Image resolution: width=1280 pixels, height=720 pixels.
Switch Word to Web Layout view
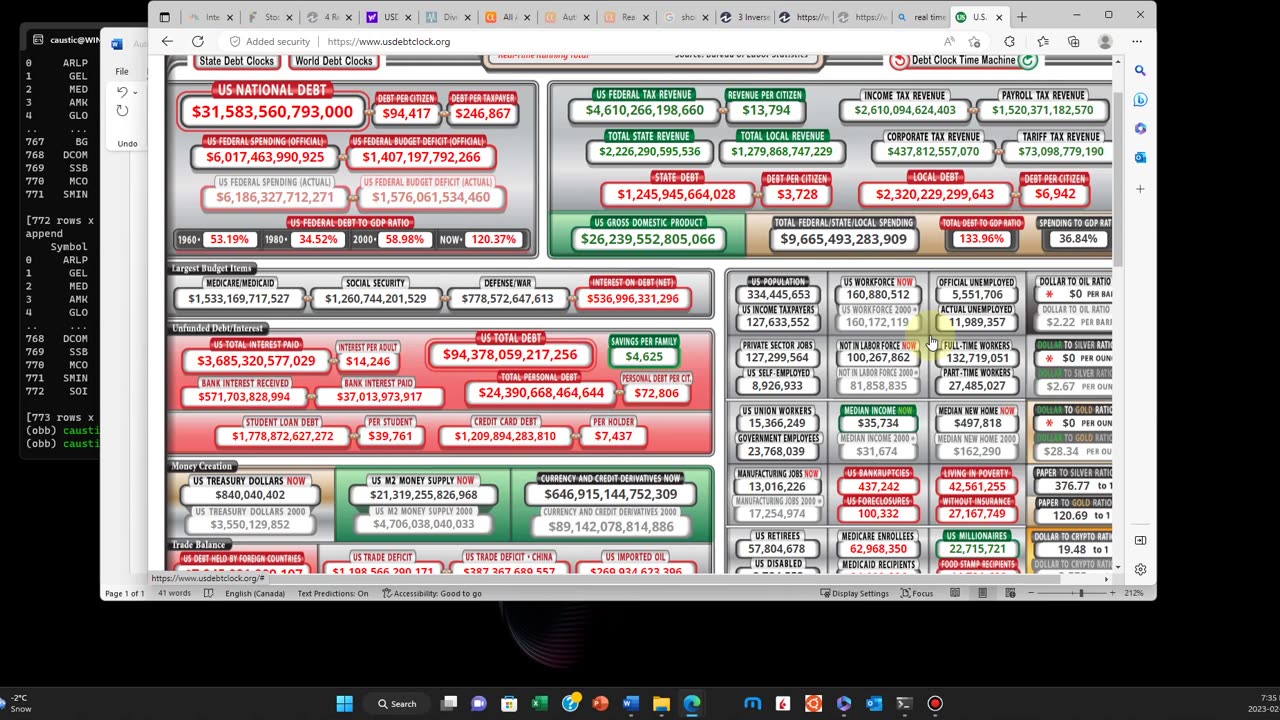pos(1010,593)
